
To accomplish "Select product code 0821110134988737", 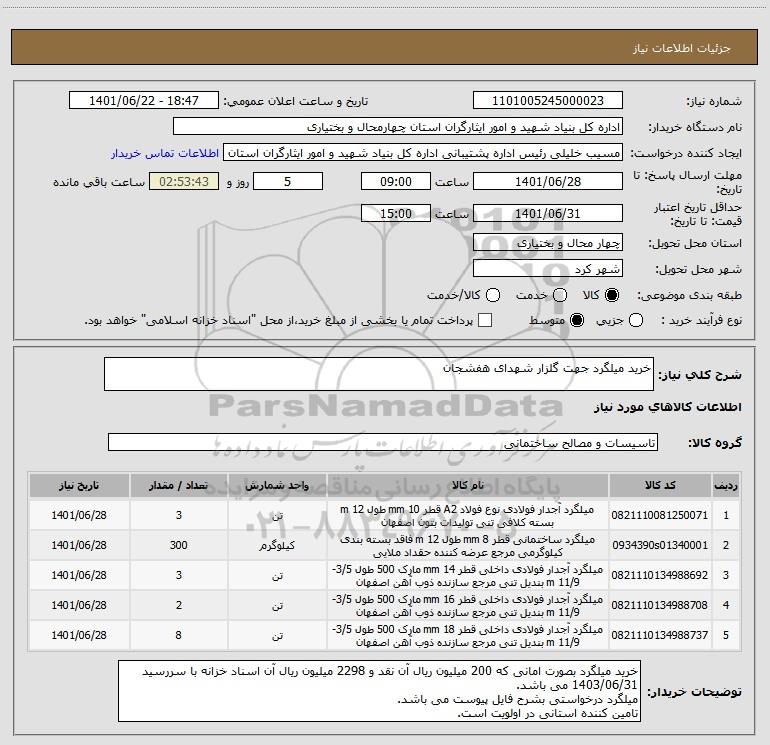I will point(660,635).
